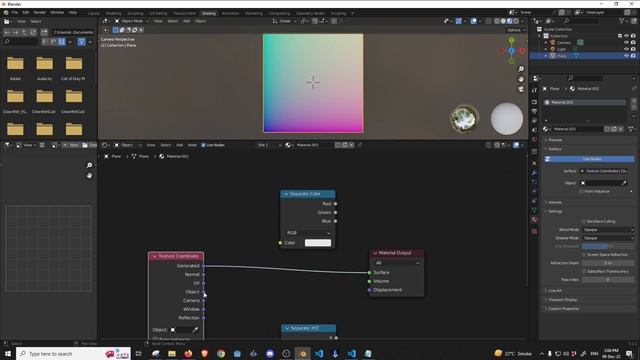Select wireframe viewport shading icon
The width and height of the screenshot is (640, 360).
(497, 21)
